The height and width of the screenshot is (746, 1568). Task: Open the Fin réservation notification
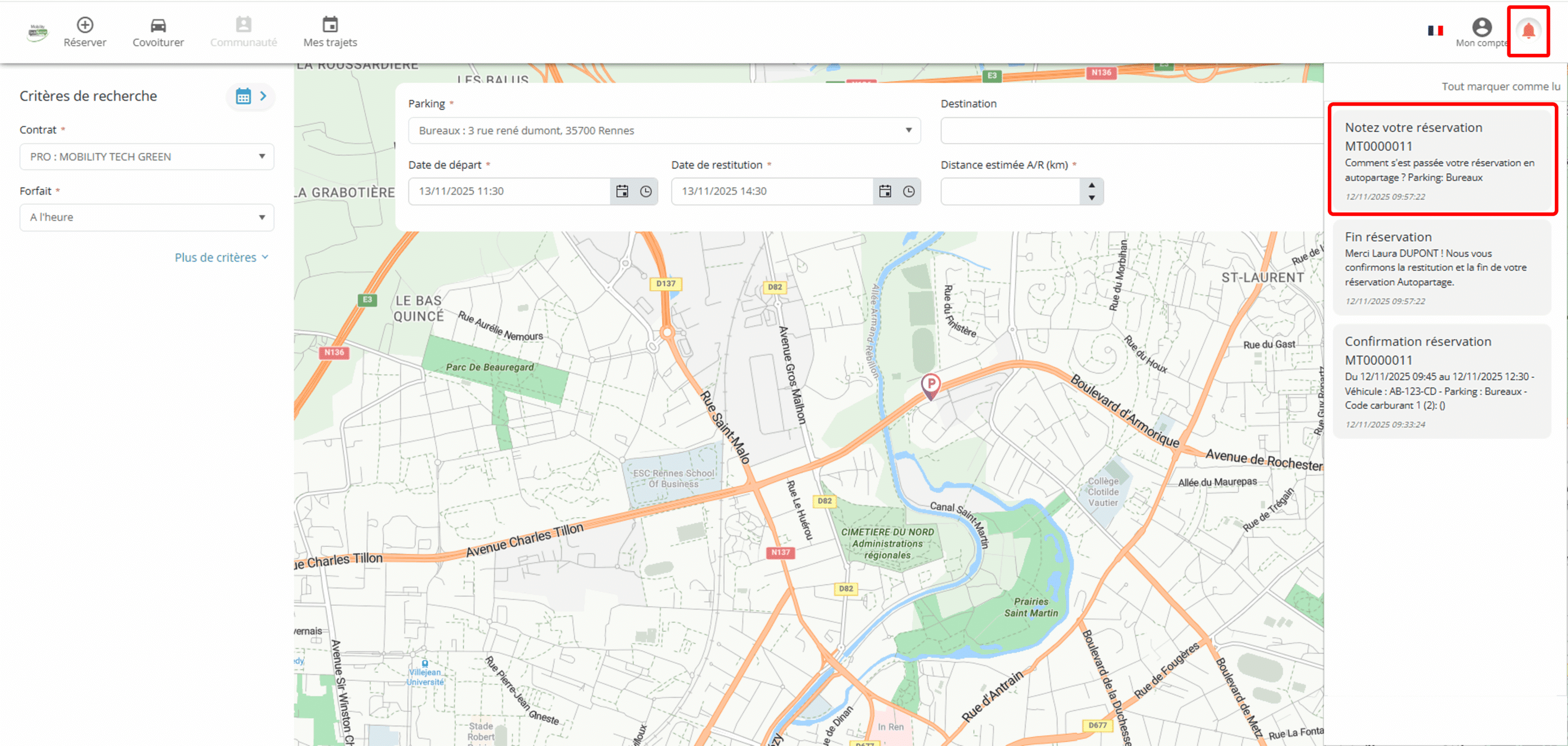(1442, 267)
